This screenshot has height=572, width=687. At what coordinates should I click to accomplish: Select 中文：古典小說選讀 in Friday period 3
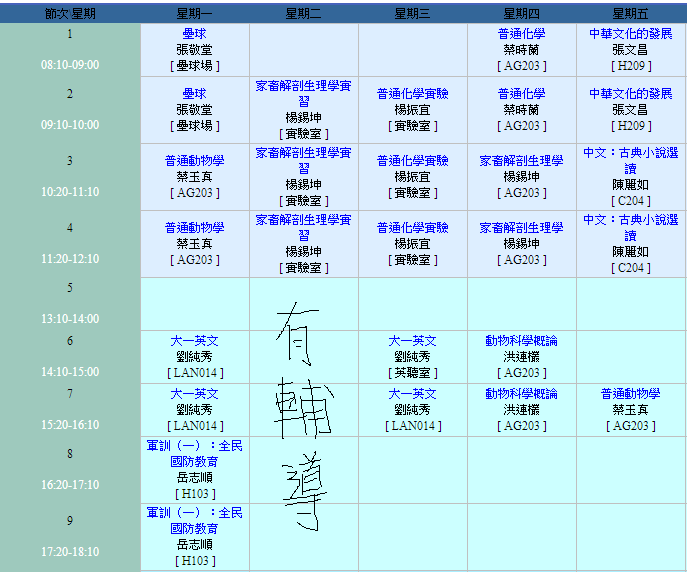[630, 161]
